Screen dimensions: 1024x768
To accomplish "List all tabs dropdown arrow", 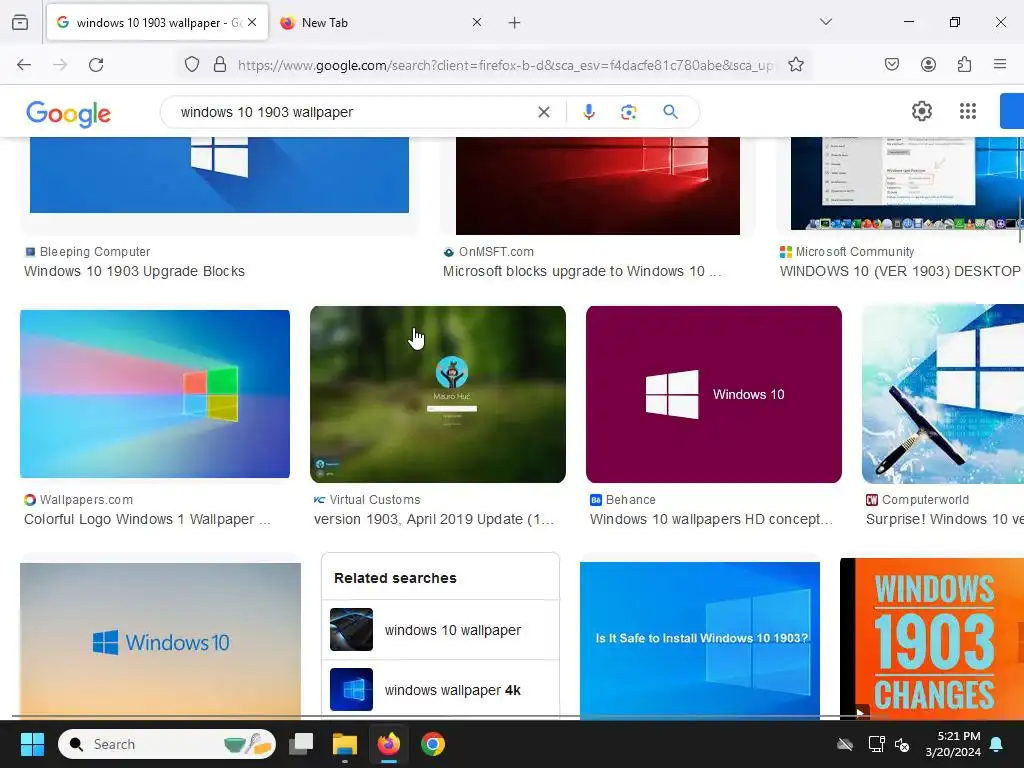I will point(825,22).
